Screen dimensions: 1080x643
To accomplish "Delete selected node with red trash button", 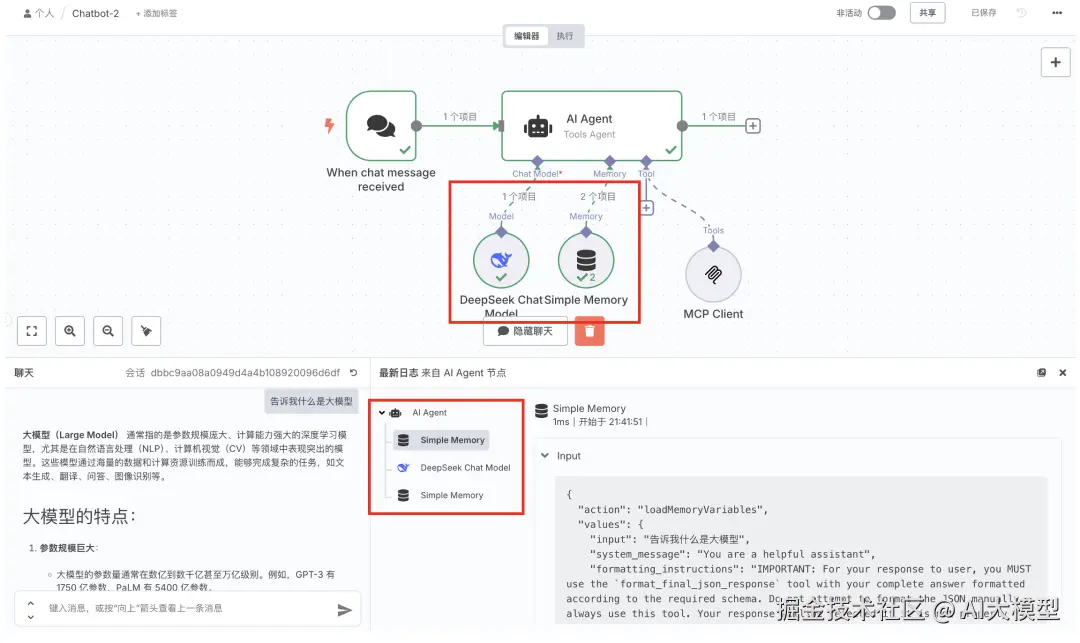I will click(x=590, y=331).
